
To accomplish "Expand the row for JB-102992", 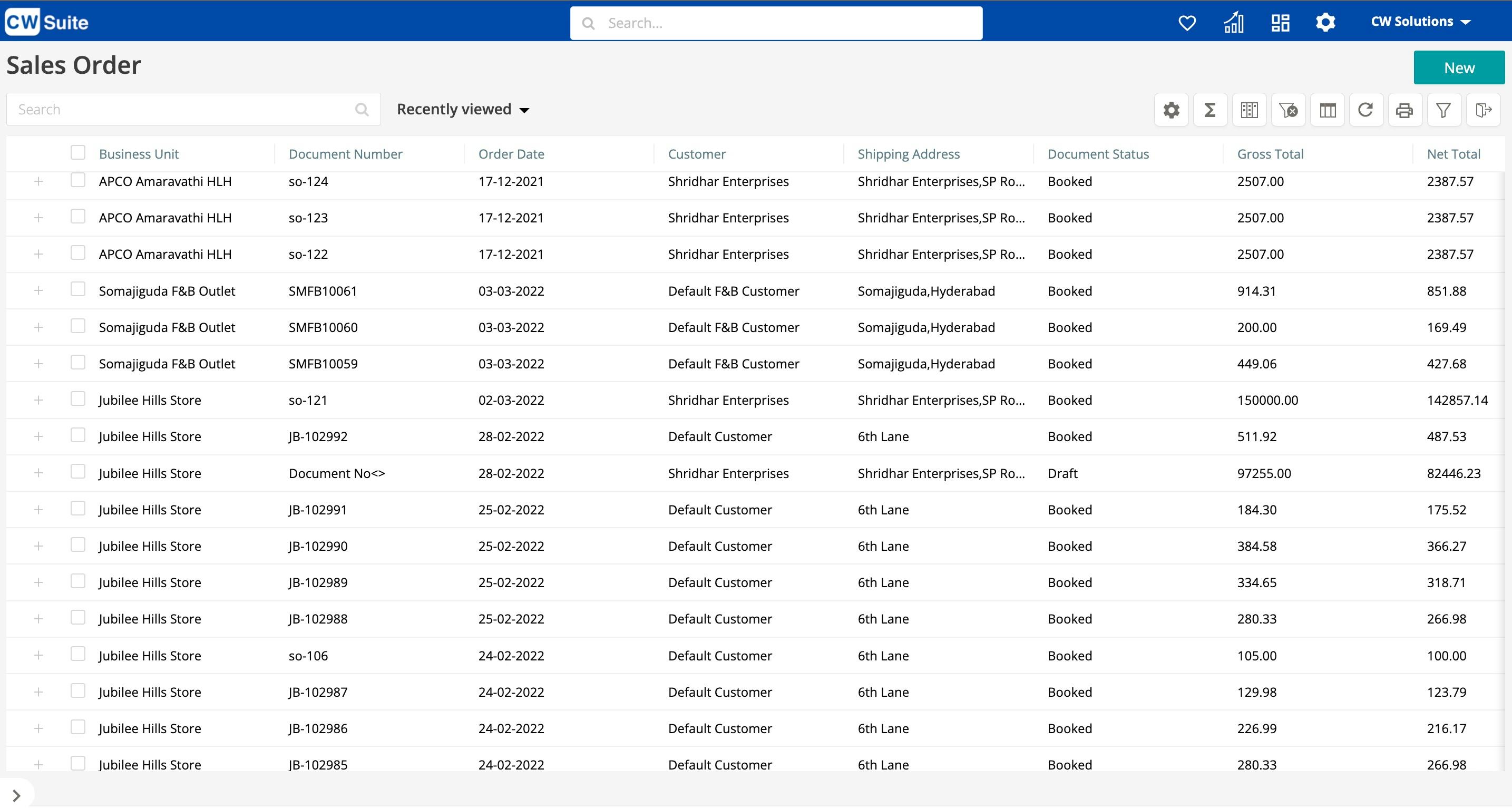I will click(x=39, y=436).
